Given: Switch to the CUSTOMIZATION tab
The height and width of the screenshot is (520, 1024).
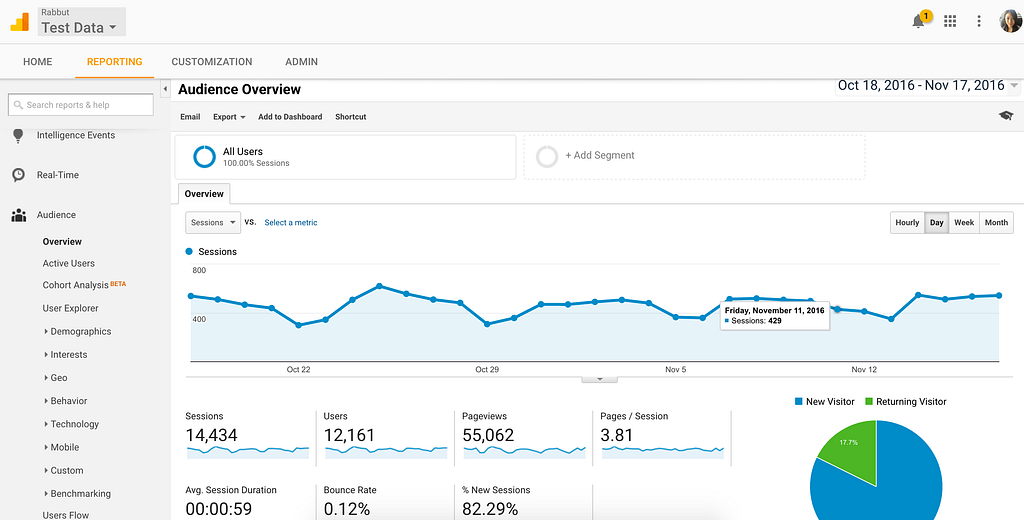Looking at the screenshot, I should coord(212,62).
